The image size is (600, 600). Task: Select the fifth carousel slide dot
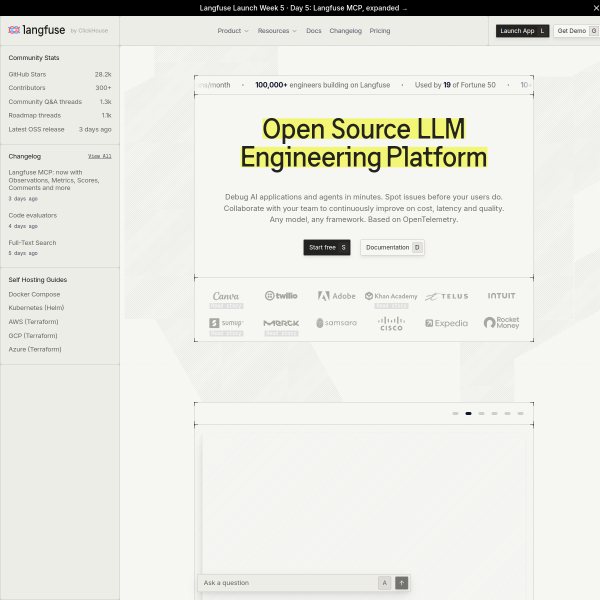tap(507, 413)
